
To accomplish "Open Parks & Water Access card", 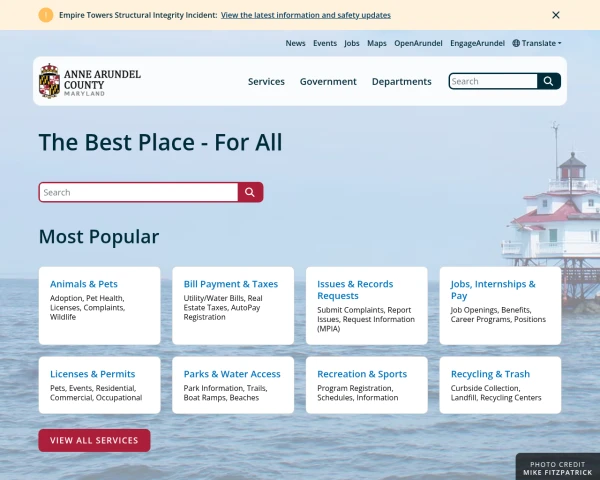I will coord(233,385).
